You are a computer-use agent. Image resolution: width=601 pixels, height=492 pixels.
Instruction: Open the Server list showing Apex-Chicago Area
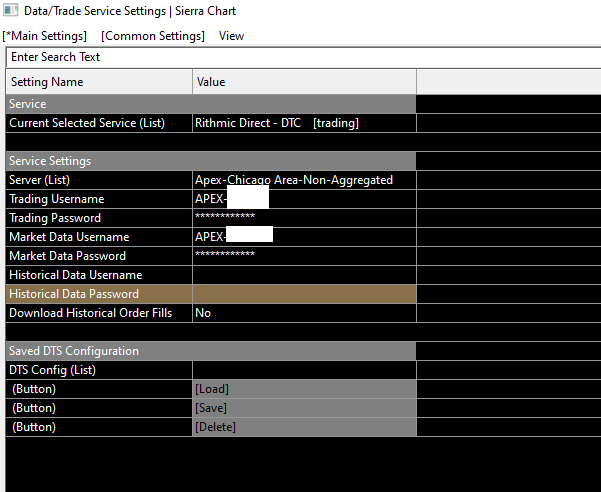coord(304,180)
